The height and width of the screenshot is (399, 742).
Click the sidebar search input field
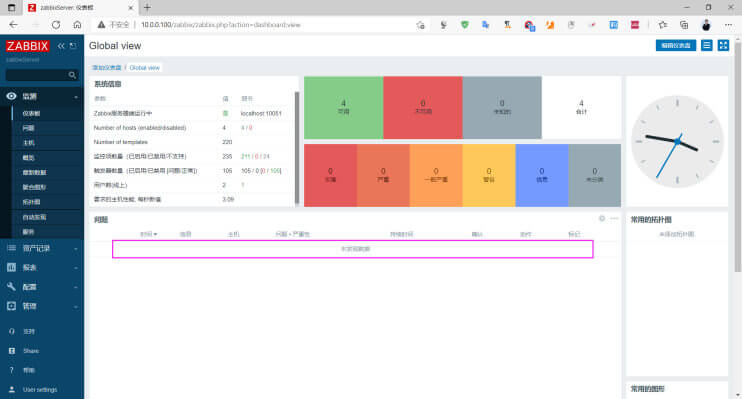coord(37,75)
